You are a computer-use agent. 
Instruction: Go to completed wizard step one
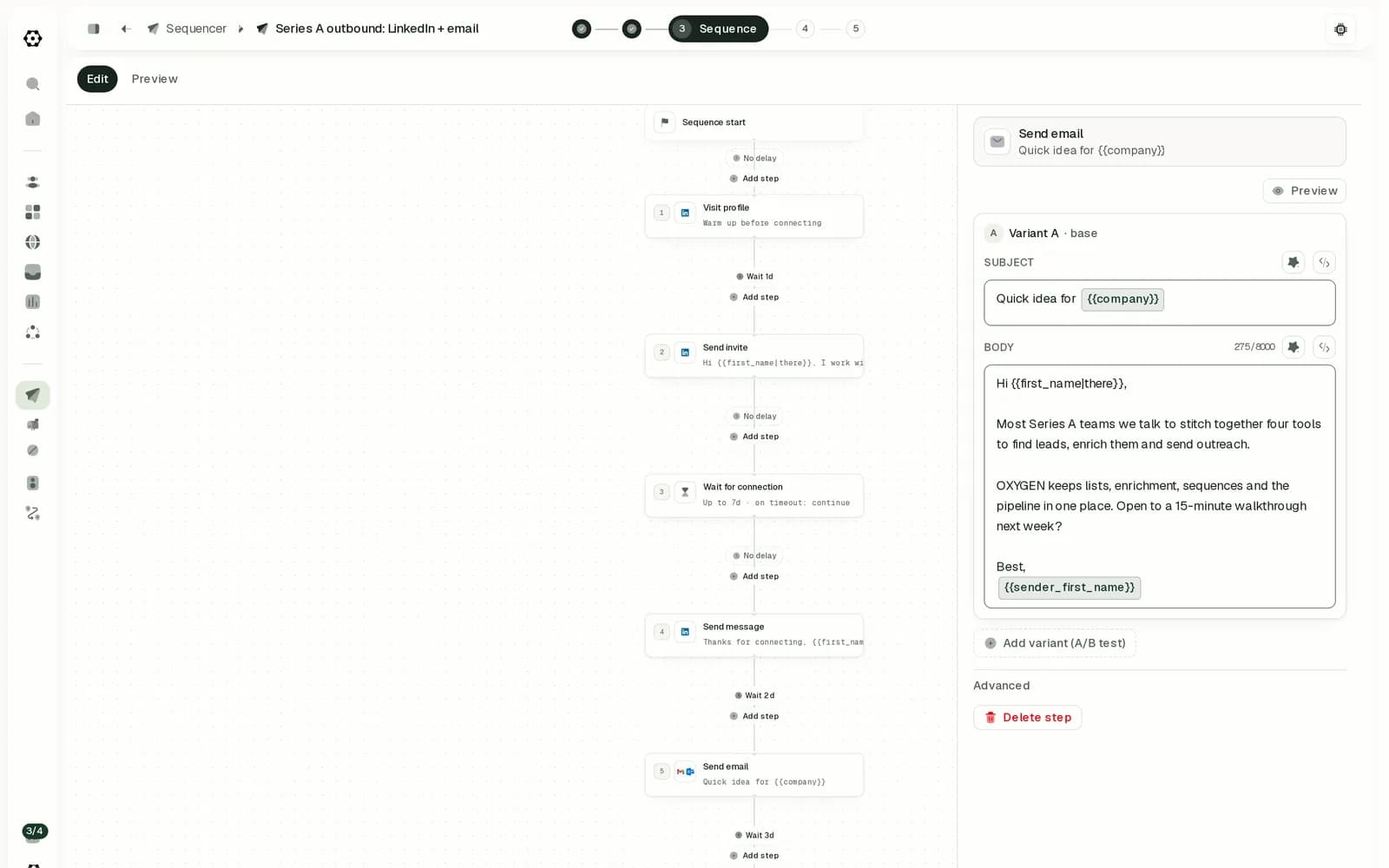(x=582, y=29)
